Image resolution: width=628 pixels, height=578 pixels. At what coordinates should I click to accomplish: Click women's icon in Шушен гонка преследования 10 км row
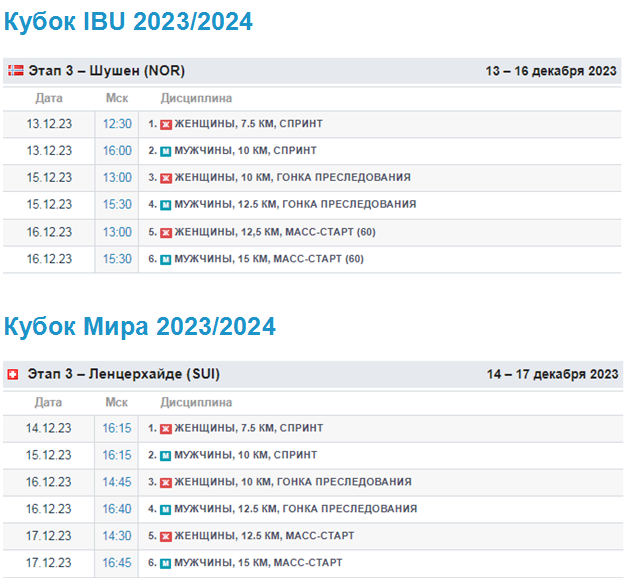pyautogui.click(x=166, y=178)
